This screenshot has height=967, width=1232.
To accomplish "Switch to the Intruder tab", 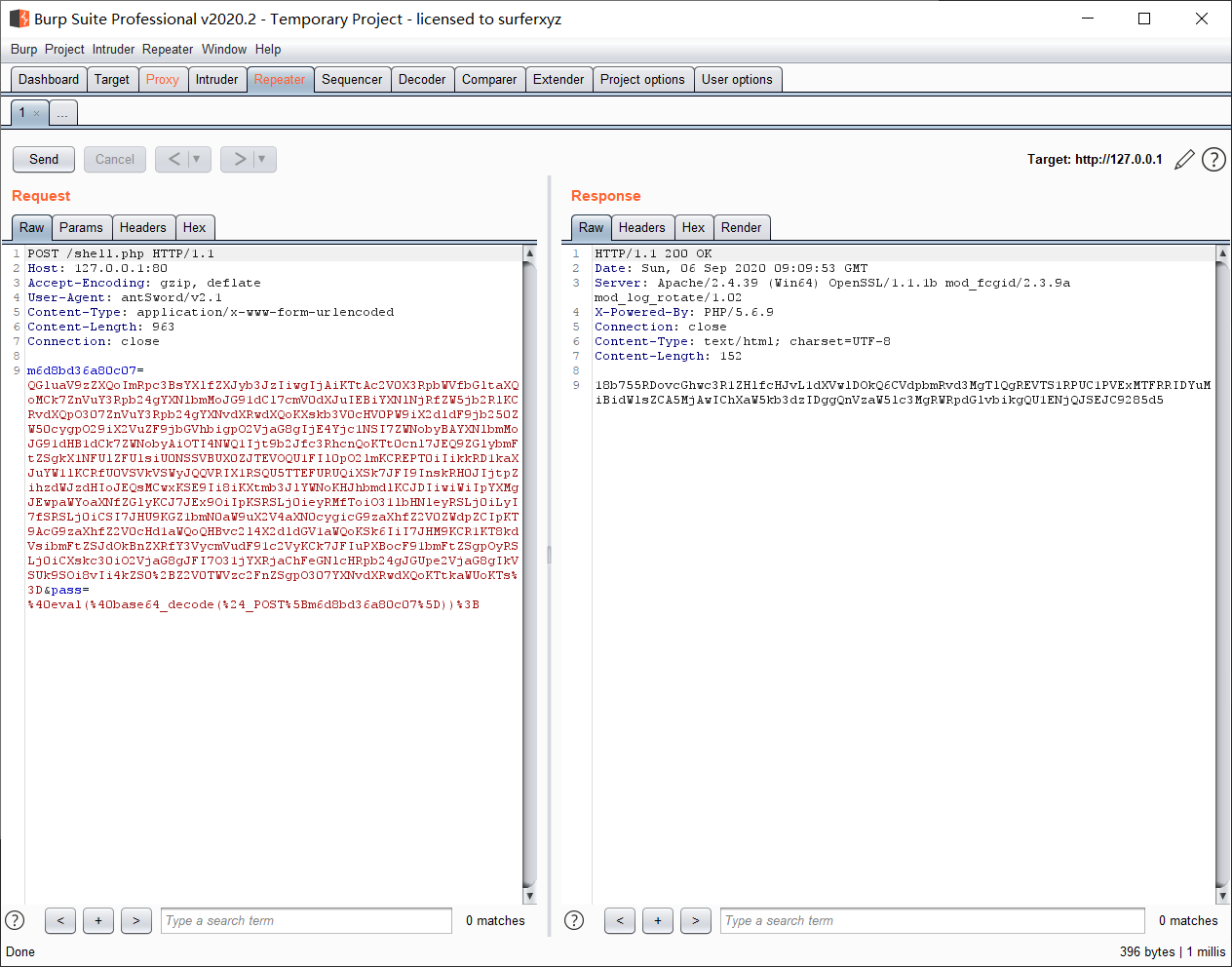I will (216, 80).
